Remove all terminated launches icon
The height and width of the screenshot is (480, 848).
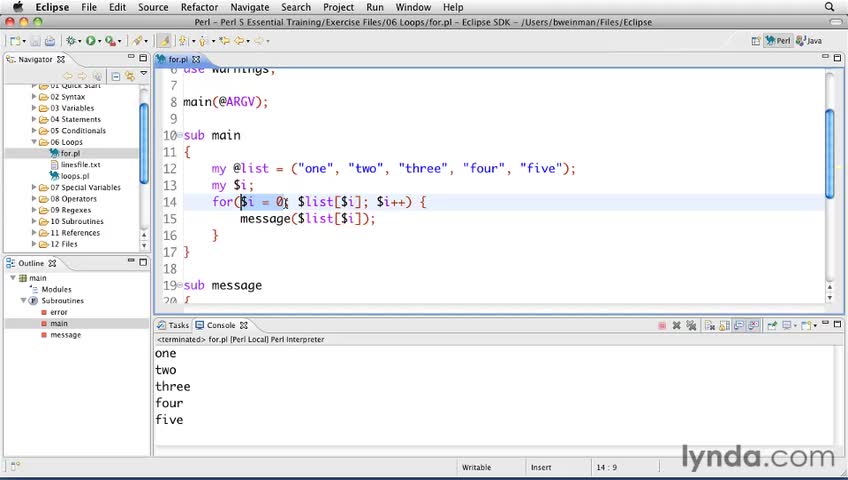[x=692, y=325]
